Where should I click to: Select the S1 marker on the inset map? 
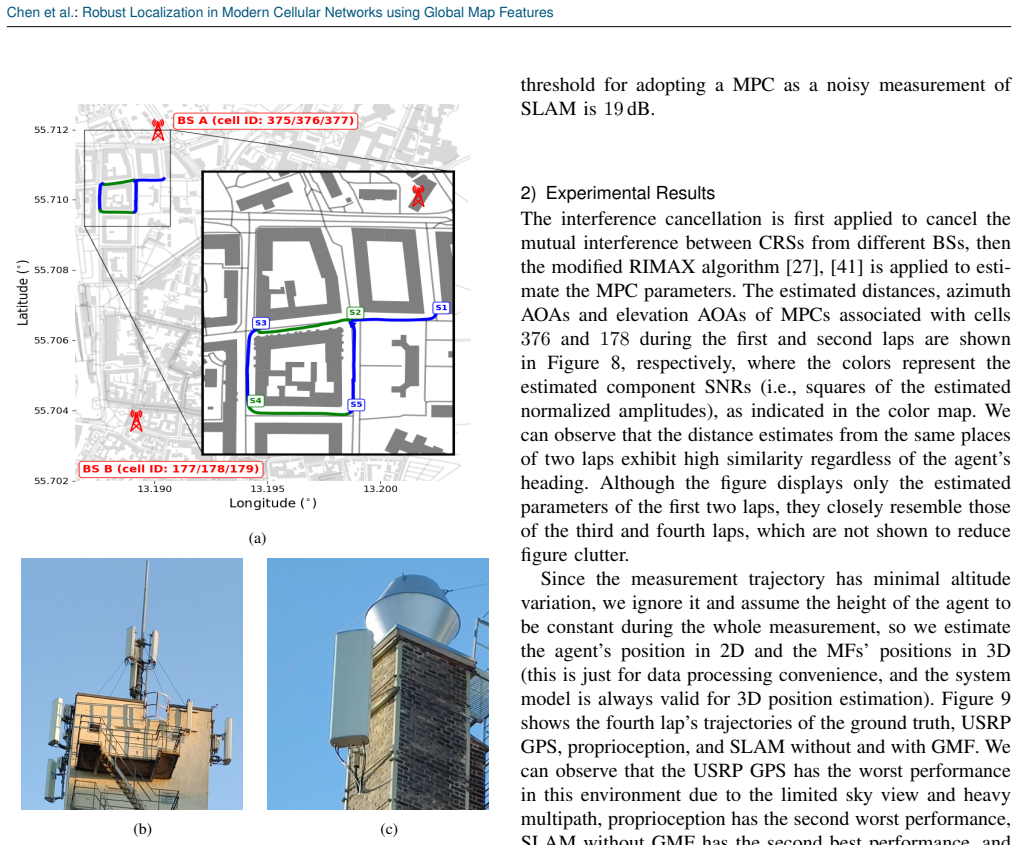point(441,307)
